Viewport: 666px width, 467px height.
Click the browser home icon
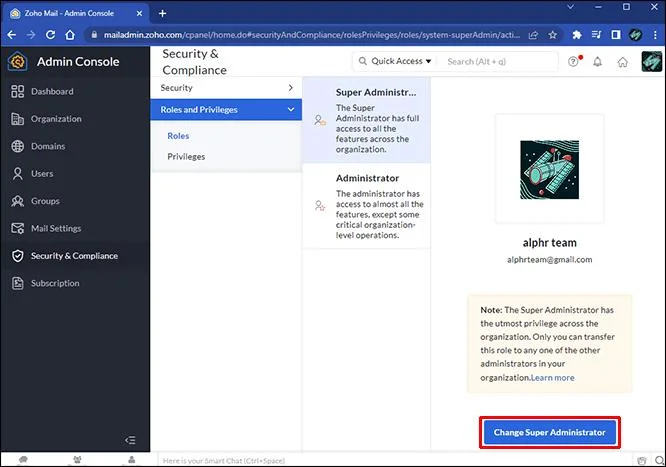(70, 35)
